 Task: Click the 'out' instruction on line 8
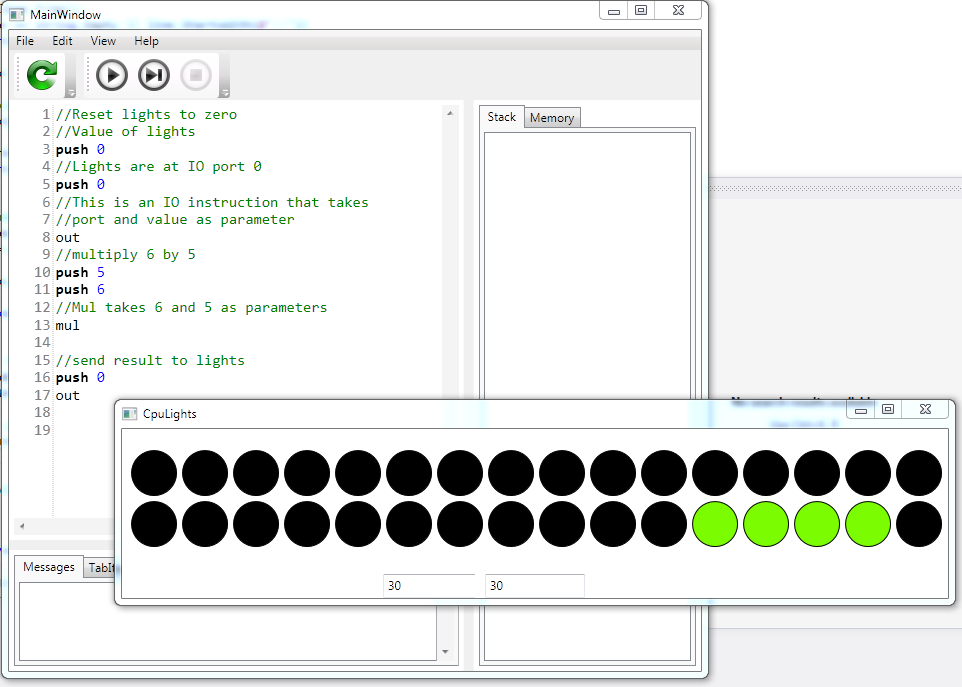point(67,237)
